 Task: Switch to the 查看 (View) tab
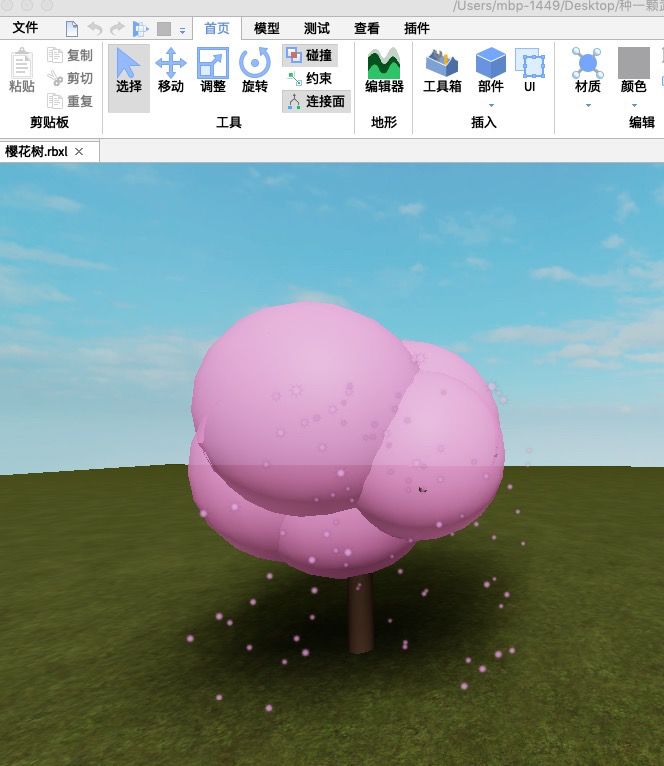click(366, 28)
